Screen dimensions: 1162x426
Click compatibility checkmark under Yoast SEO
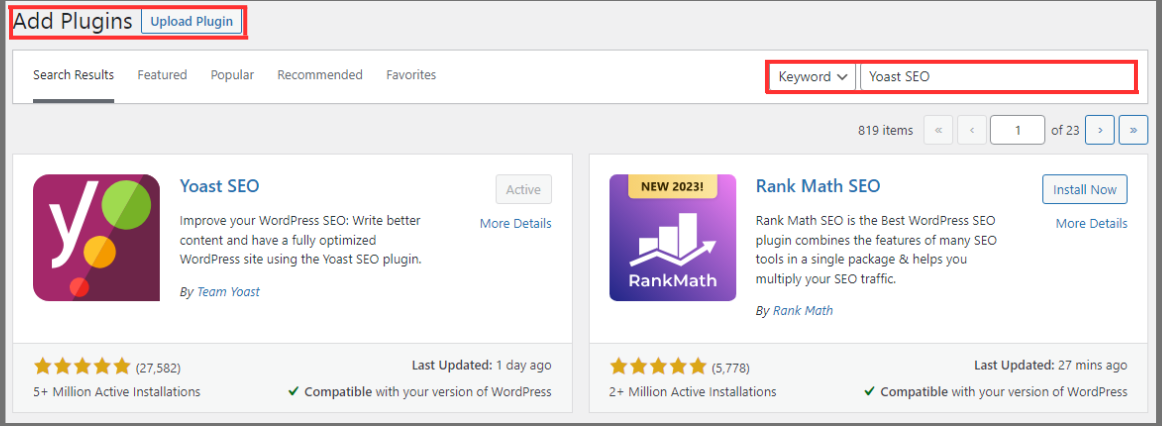coord(294,392)
